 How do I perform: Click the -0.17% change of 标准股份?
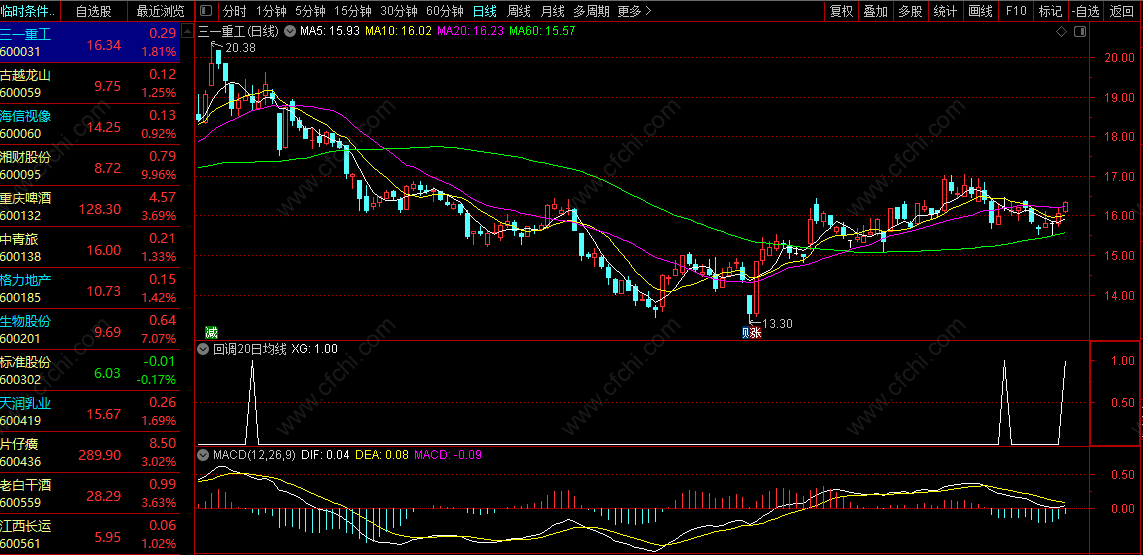tap(156, 379)
